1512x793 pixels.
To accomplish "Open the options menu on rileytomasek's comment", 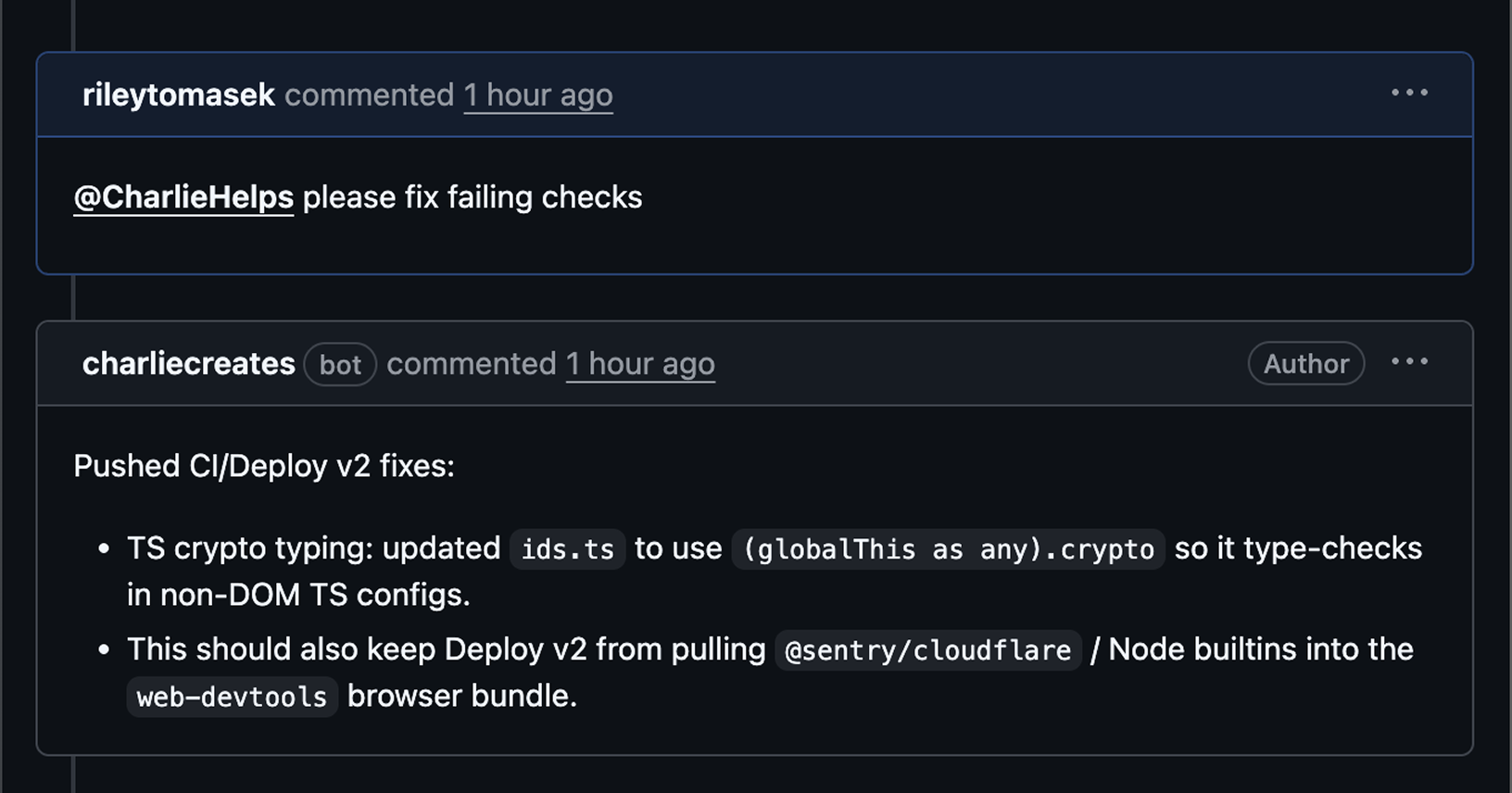I will pos(1409,93).
